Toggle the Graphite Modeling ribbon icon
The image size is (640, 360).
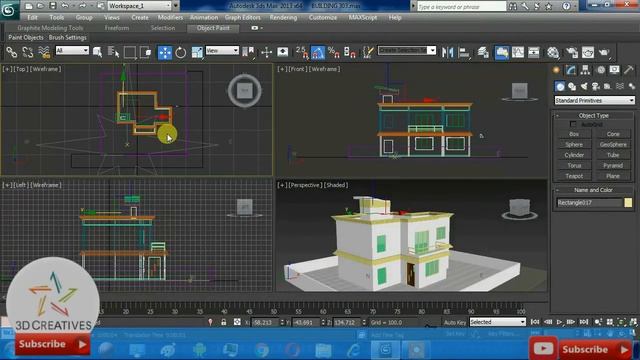click(x=502, y=52)
